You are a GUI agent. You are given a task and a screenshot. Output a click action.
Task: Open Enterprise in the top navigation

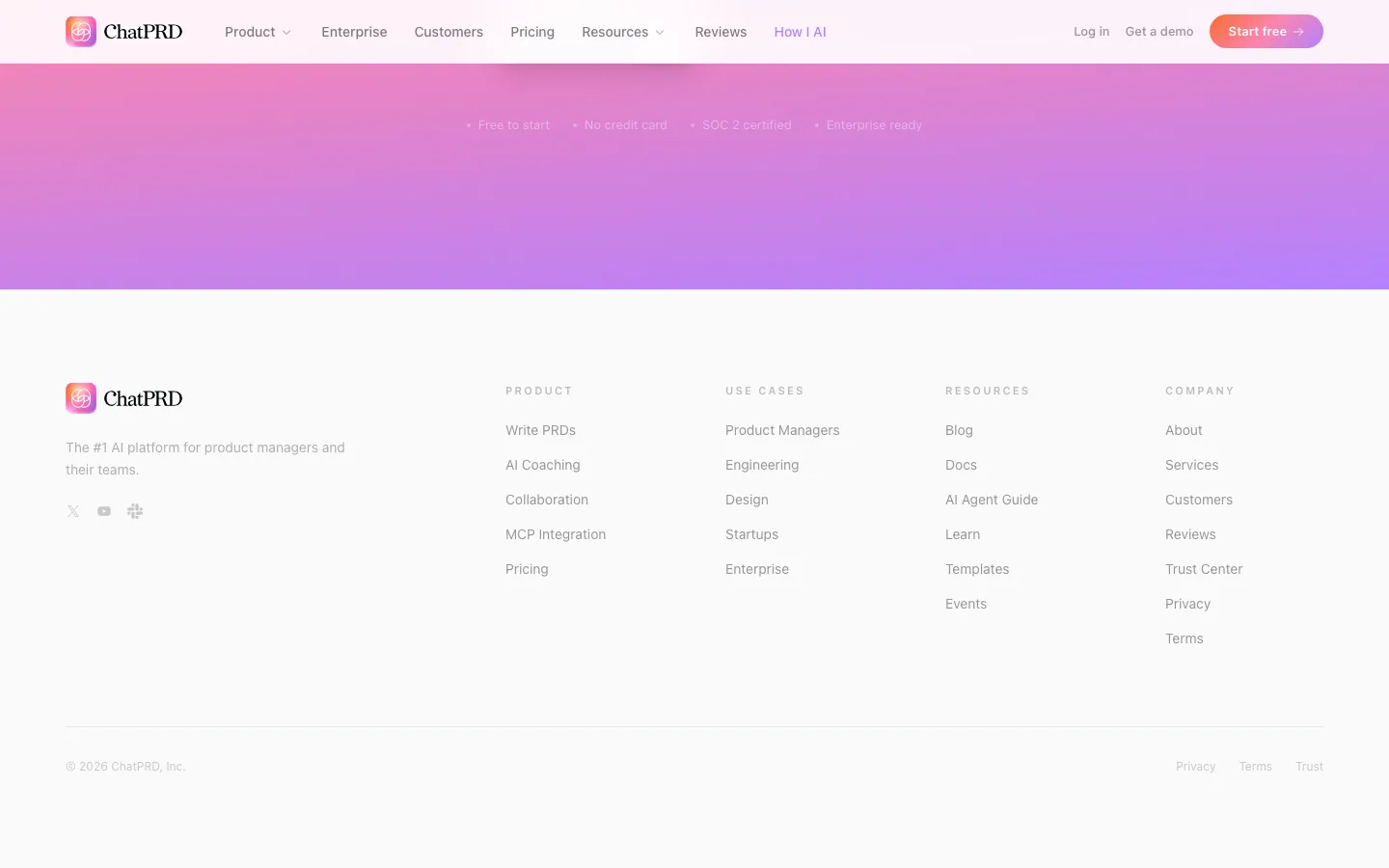[x=354, y=32]
